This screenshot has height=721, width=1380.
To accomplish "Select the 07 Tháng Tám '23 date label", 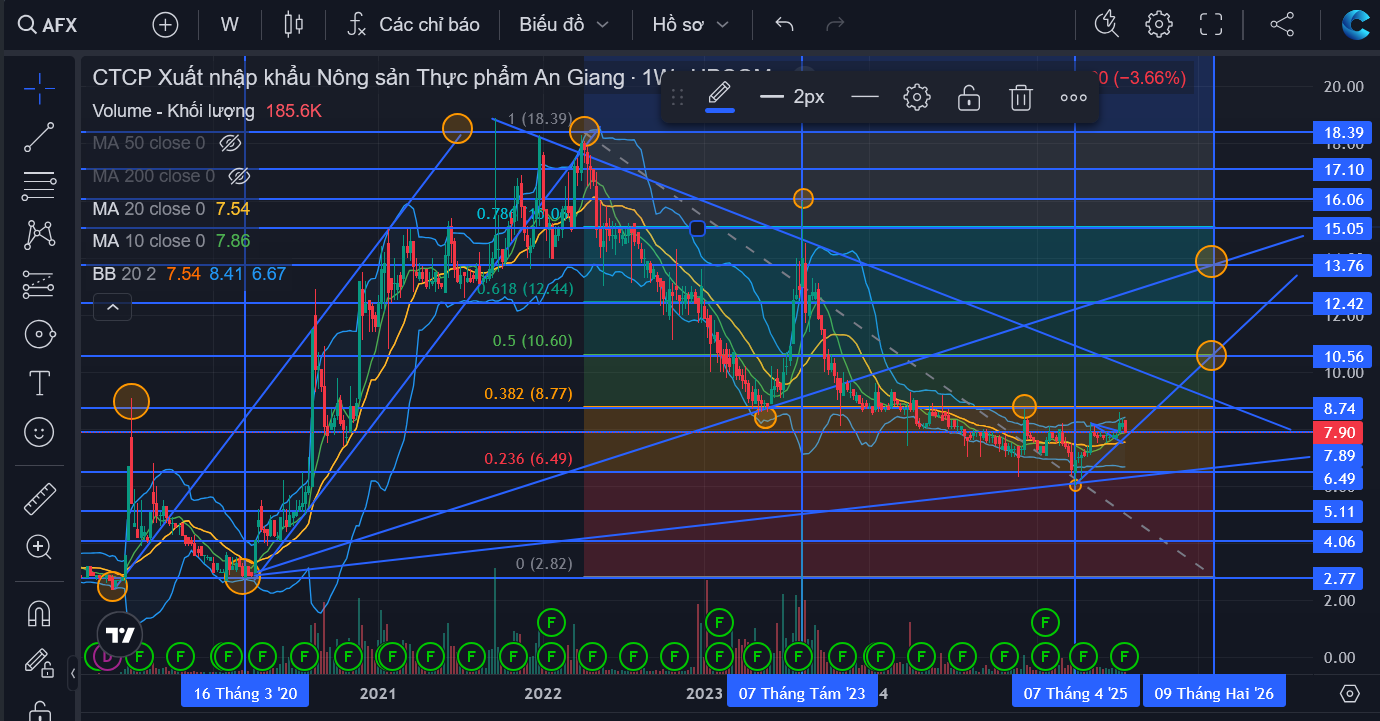I will [801, 693].
